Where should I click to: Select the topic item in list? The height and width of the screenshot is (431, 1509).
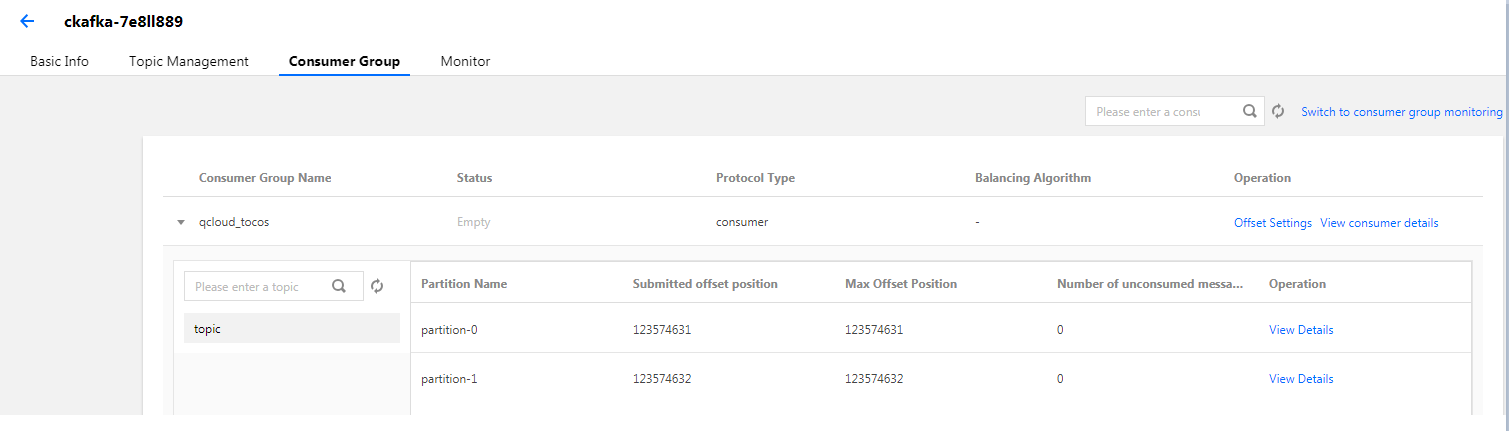pyautogui.click(x=292, y=328)
